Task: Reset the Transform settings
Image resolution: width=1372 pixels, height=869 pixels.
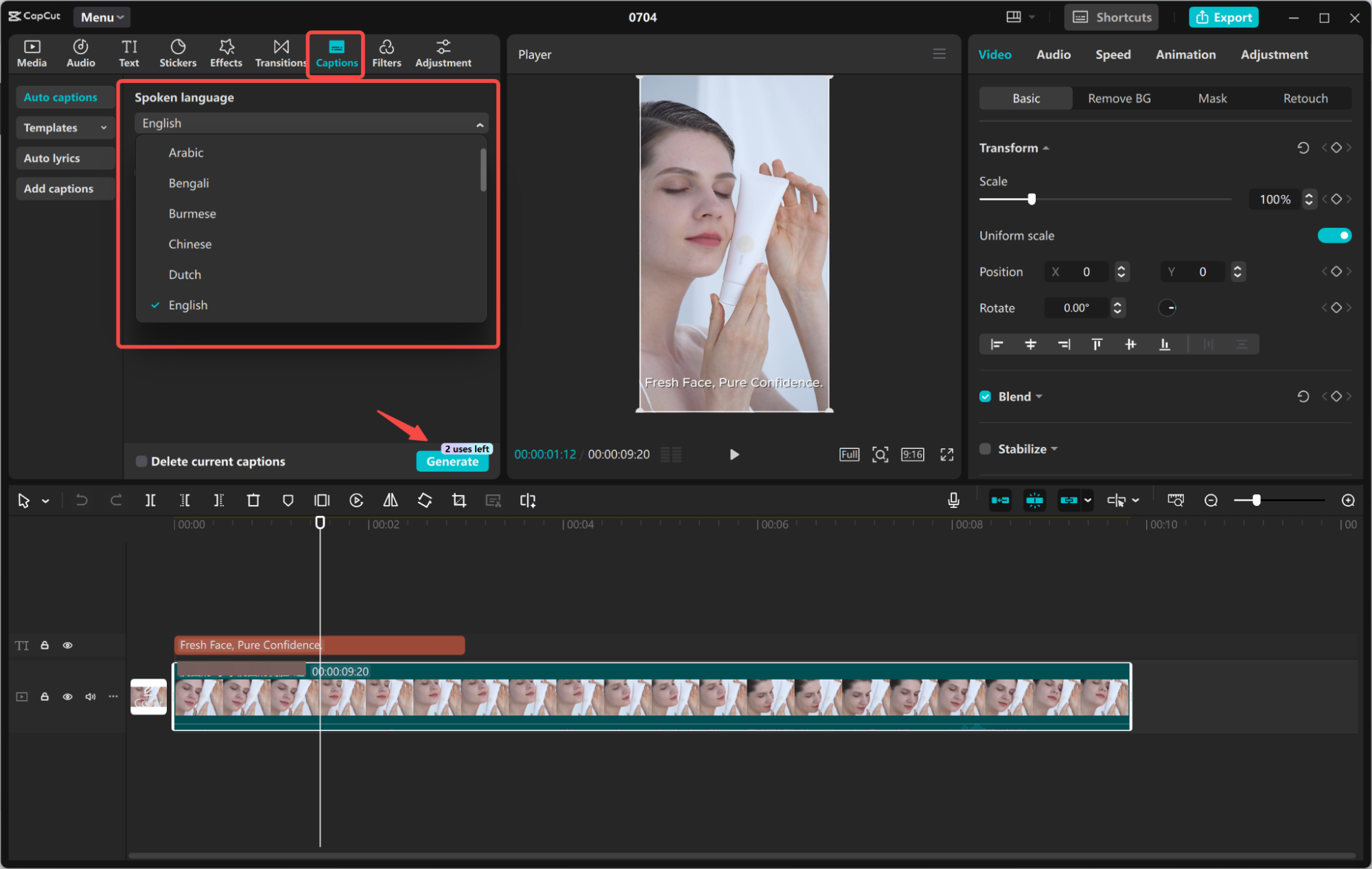Action: point(1303,148)
